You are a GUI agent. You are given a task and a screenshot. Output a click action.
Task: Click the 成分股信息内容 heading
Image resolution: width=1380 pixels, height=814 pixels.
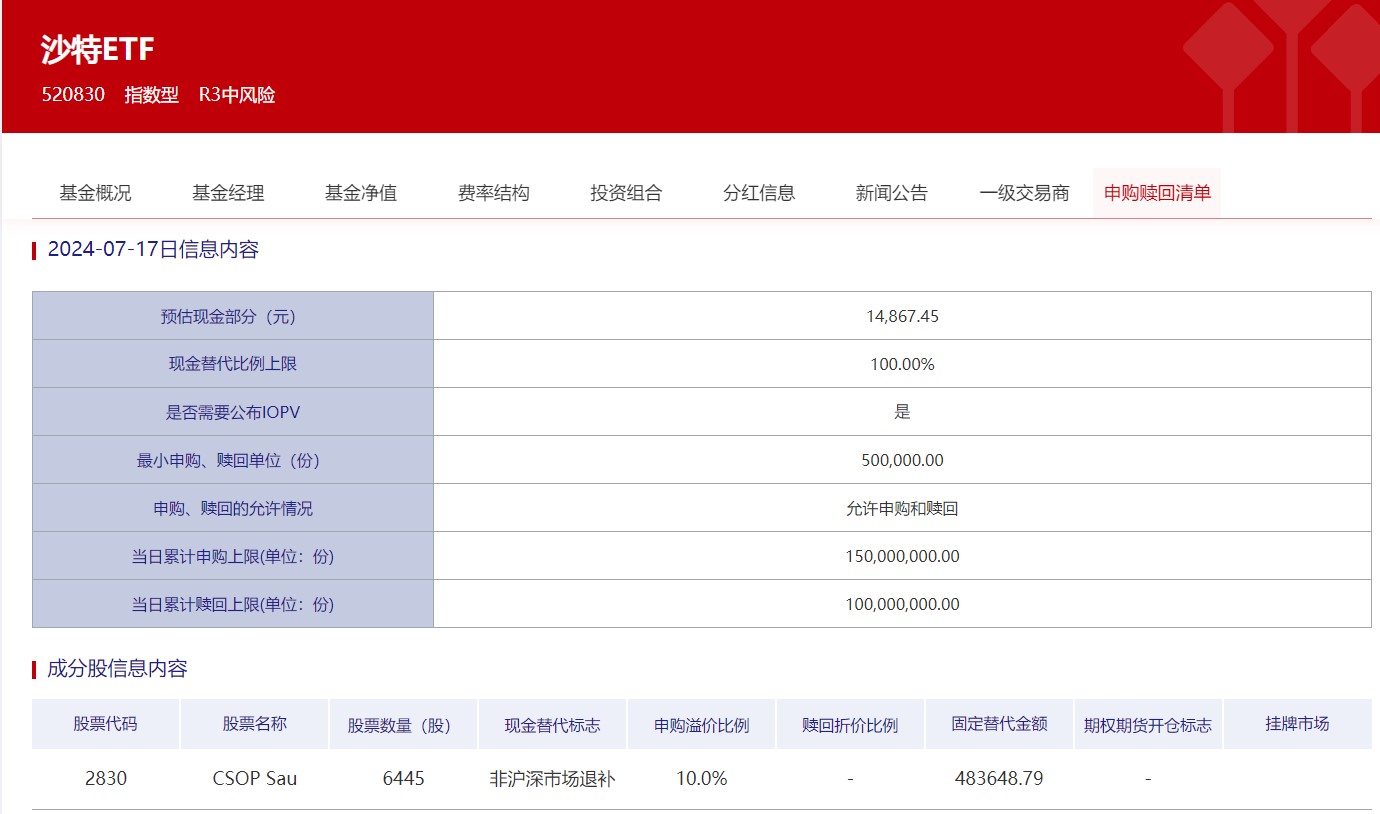tap(117, 669)
